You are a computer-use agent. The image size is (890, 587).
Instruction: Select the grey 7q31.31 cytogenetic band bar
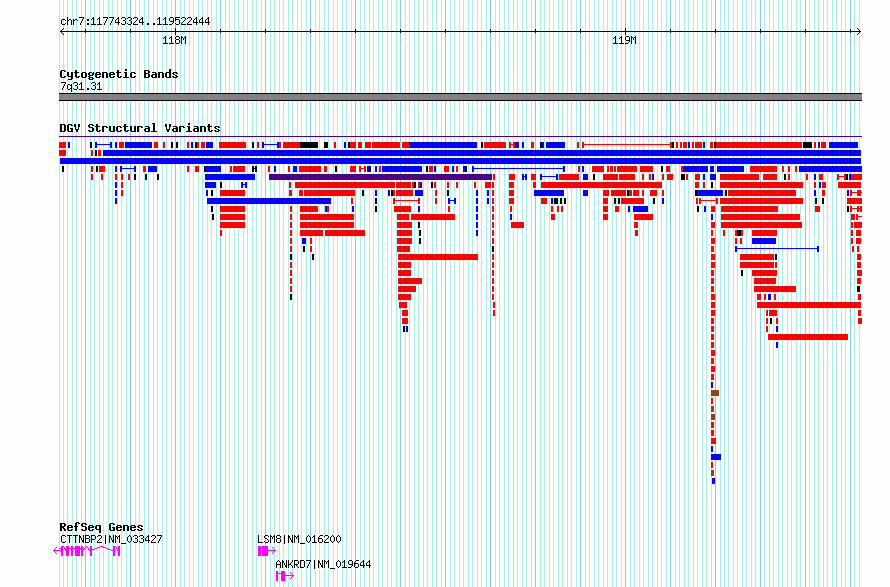[x=460, y=97]
